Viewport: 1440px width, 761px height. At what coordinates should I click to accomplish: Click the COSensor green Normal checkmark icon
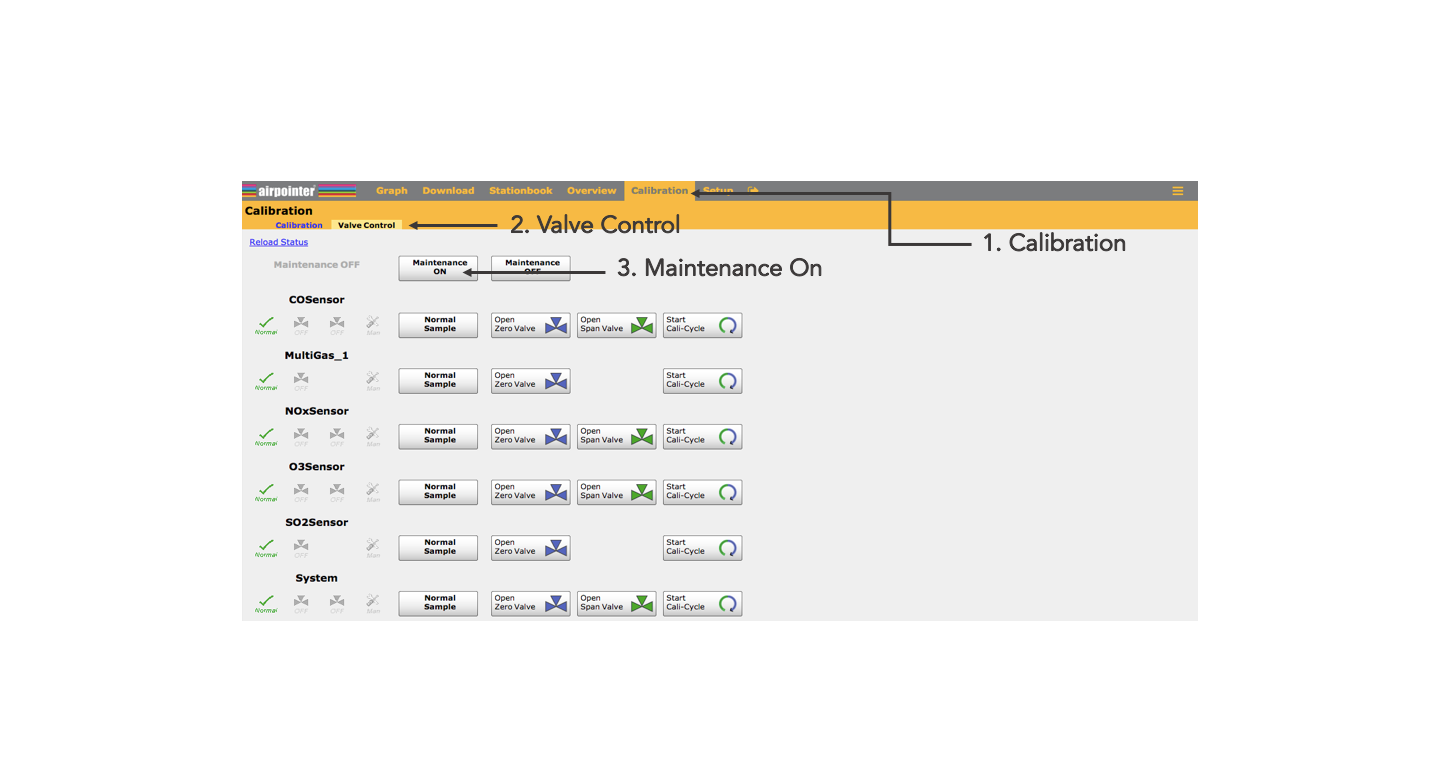266,324
